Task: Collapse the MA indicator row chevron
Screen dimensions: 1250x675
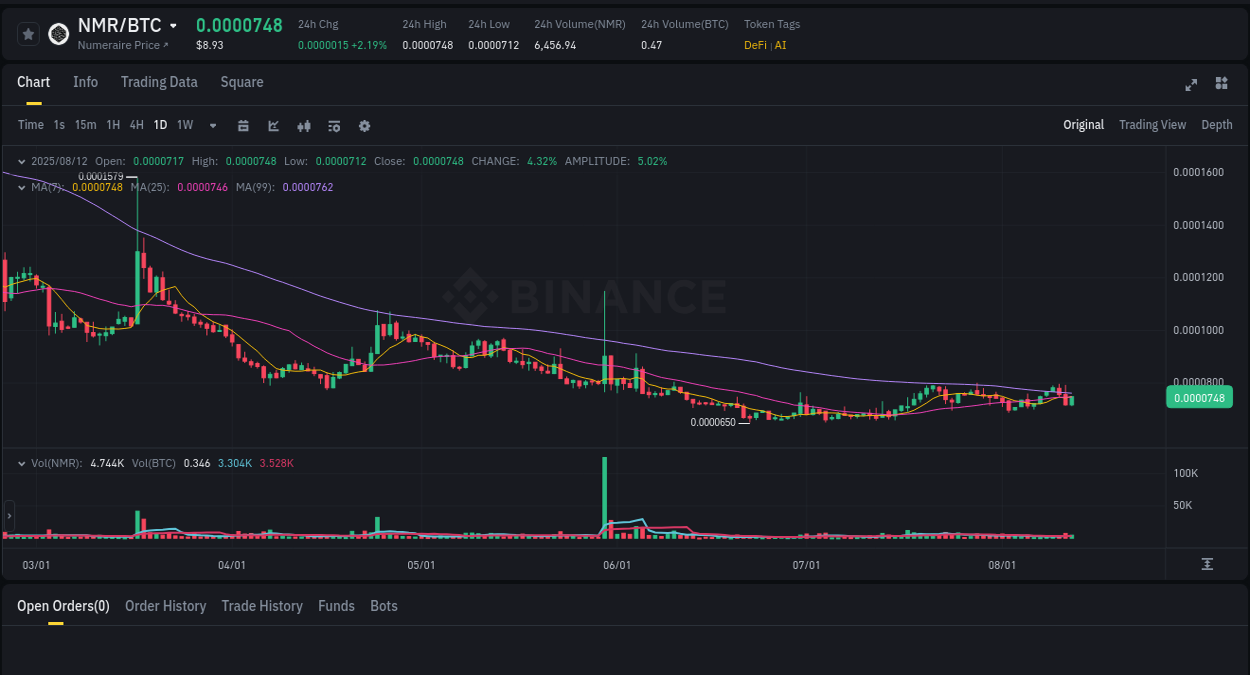Action: tap(21, 185)
